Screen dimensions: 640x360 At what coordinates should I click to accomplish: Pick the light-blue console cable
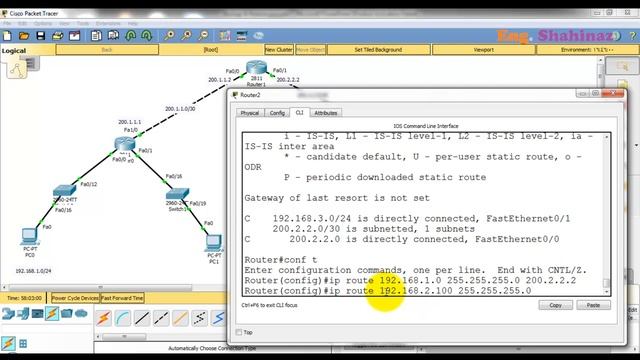coord(122,318)
